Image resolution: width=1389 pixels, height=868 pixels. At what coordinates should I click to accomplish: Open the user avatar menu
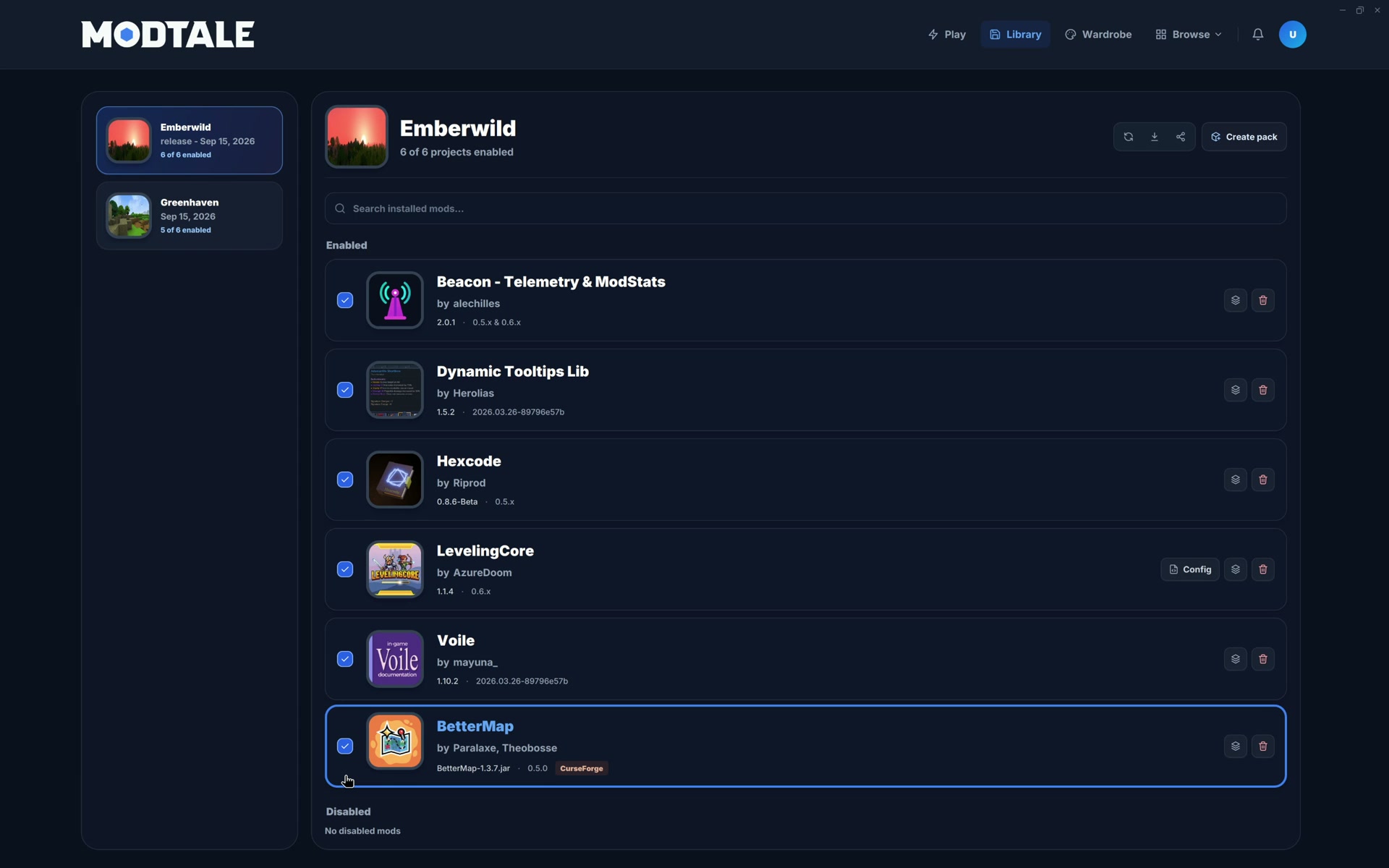(1292, 34)
